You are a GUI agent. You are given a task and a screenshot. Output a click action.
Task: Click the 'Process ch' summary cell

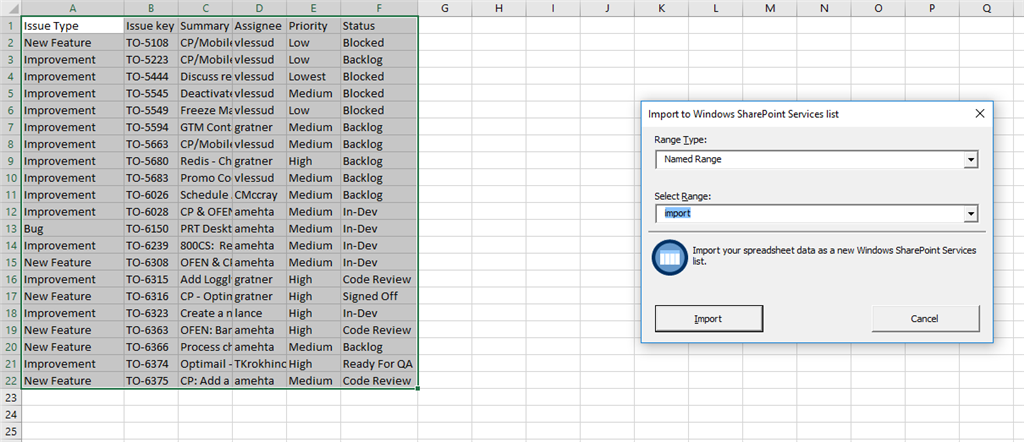tap(205, 347)
